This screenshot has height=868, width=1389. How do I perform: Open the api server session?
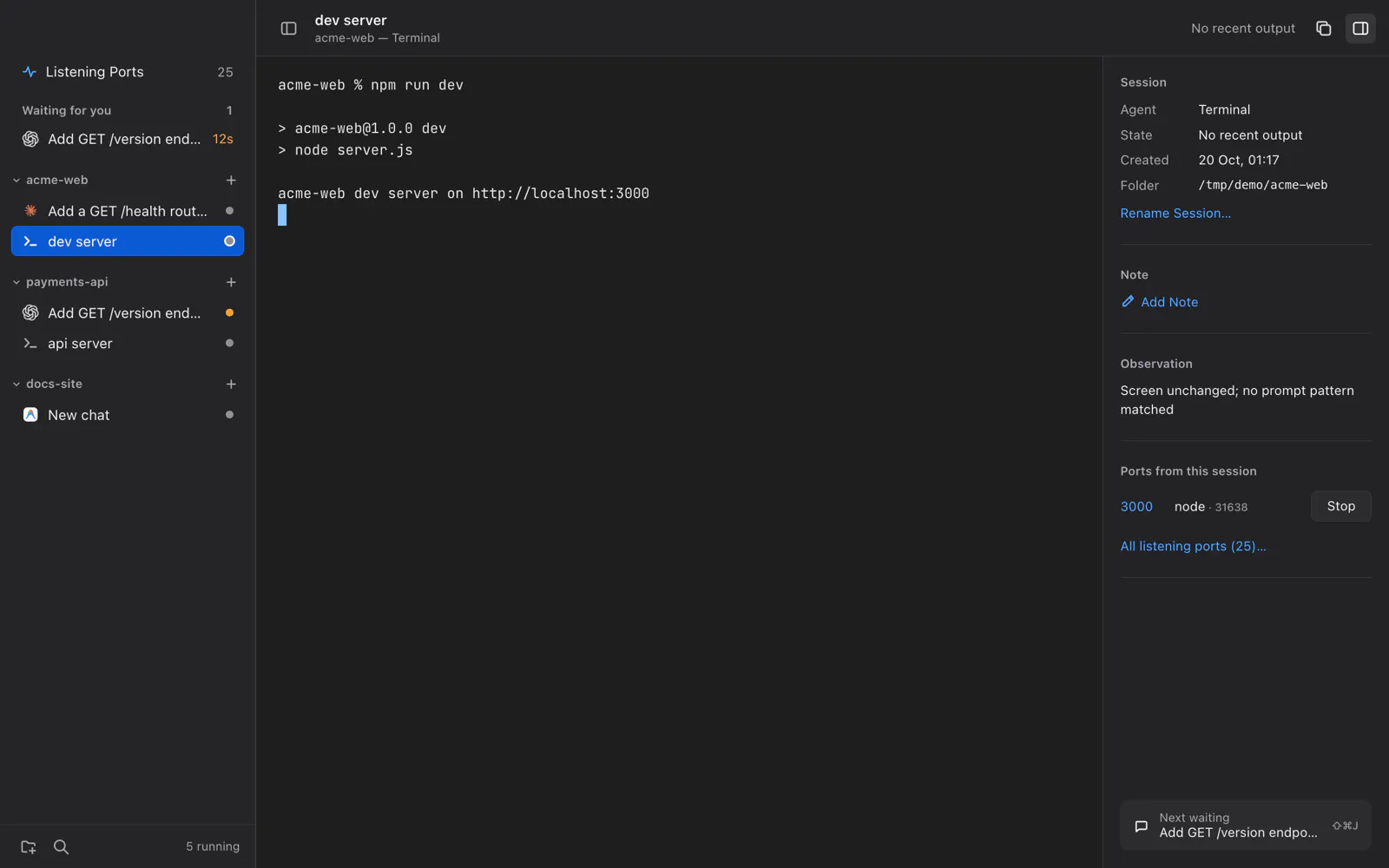pos(128,344)
